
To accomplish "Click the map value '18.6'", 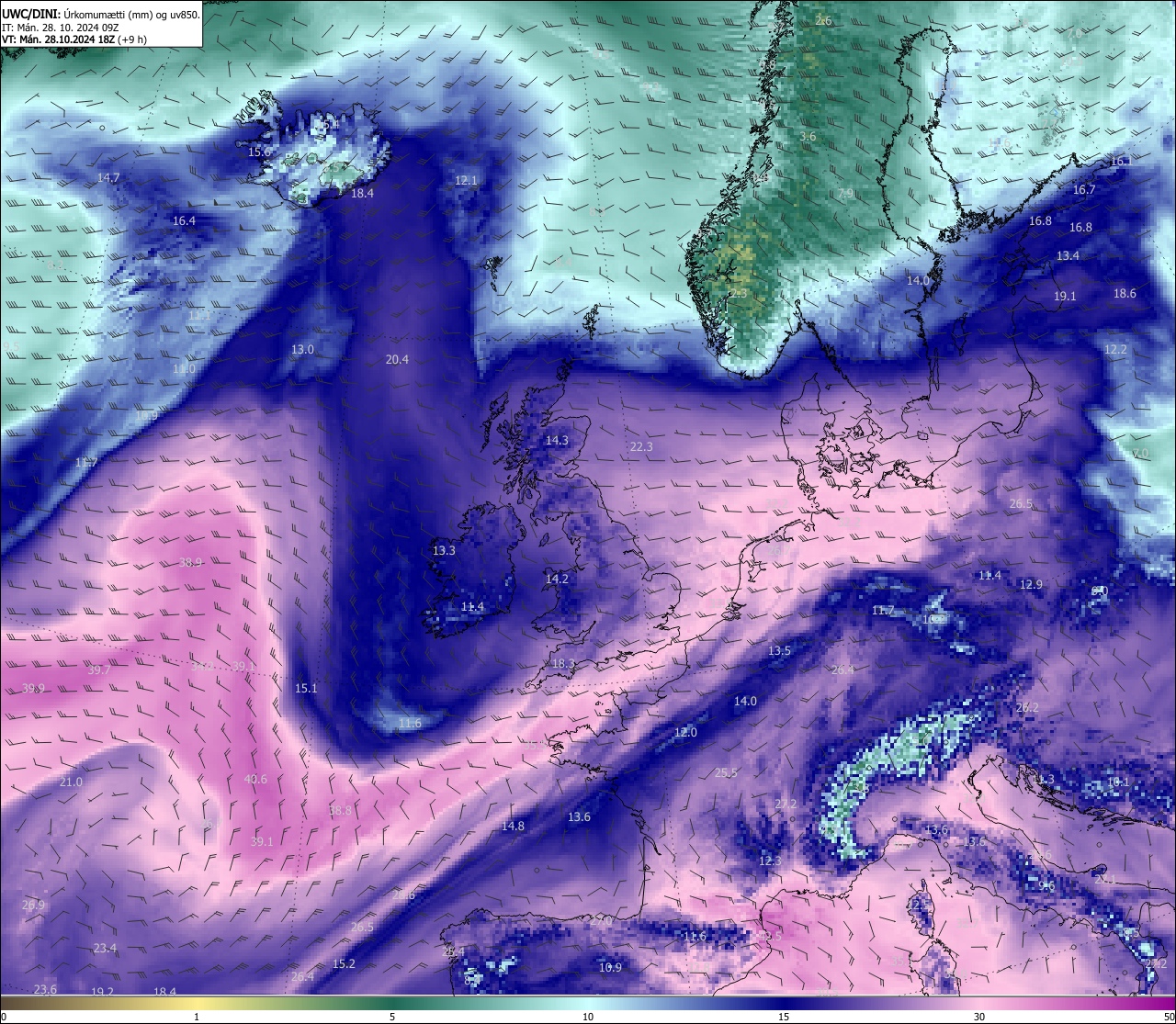I will pos(1125,294).
